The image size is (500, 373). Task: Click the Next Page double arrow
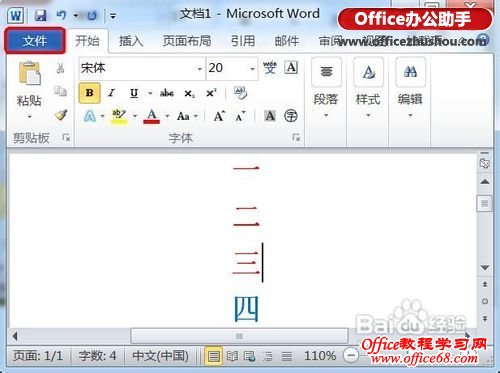pyautogui.click(x=485, y=319)
